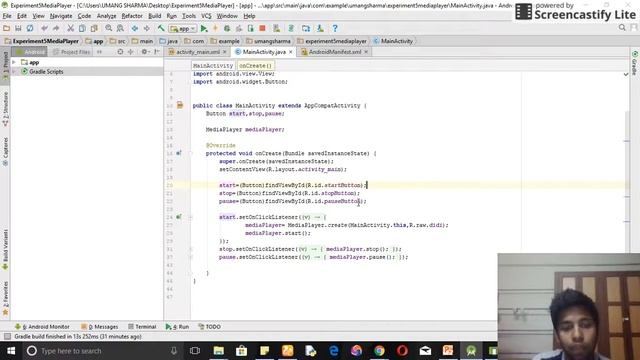The width and height of the screenshot is (640, 360).
Task: Click the Copy toolbar icon
Action: (x=82, y=28)
